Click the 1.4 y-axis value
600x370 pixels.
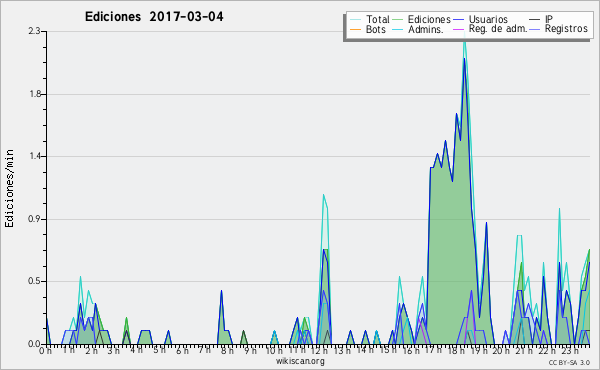click(x=34, y=156)
